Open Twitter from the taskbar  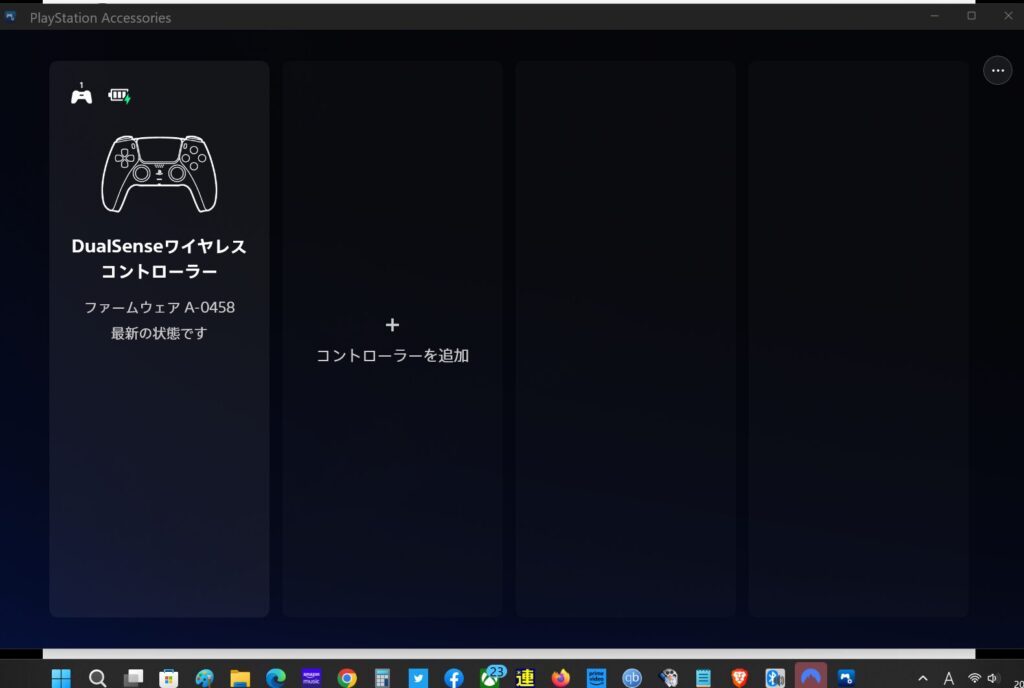(418, 678)
